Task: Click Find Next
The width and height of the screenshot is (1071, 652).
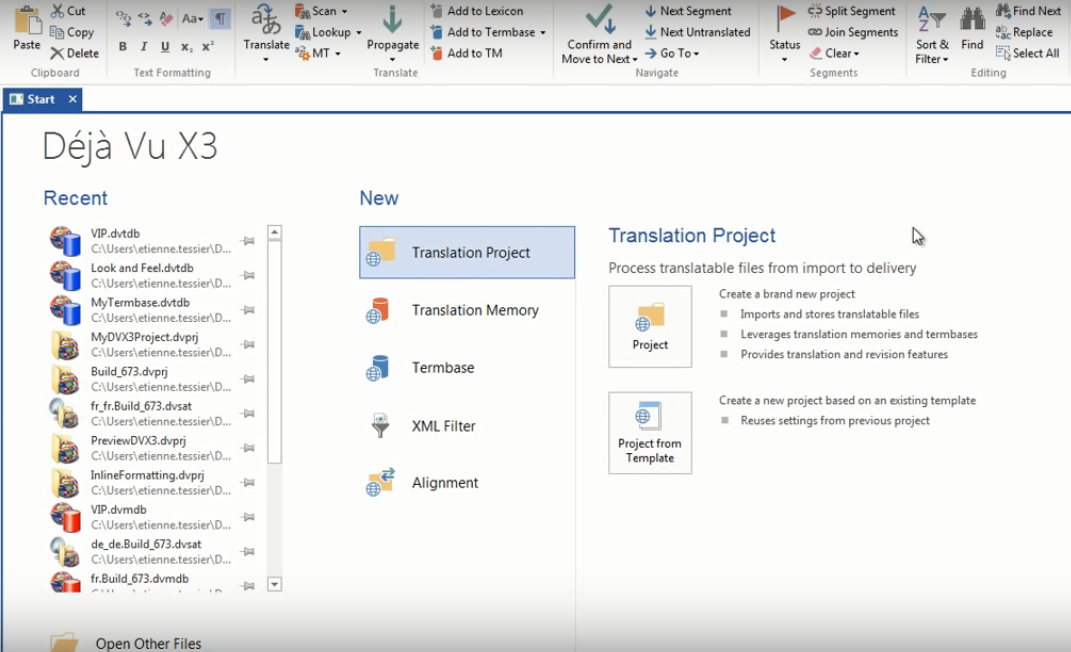Action: (1028, 11)
